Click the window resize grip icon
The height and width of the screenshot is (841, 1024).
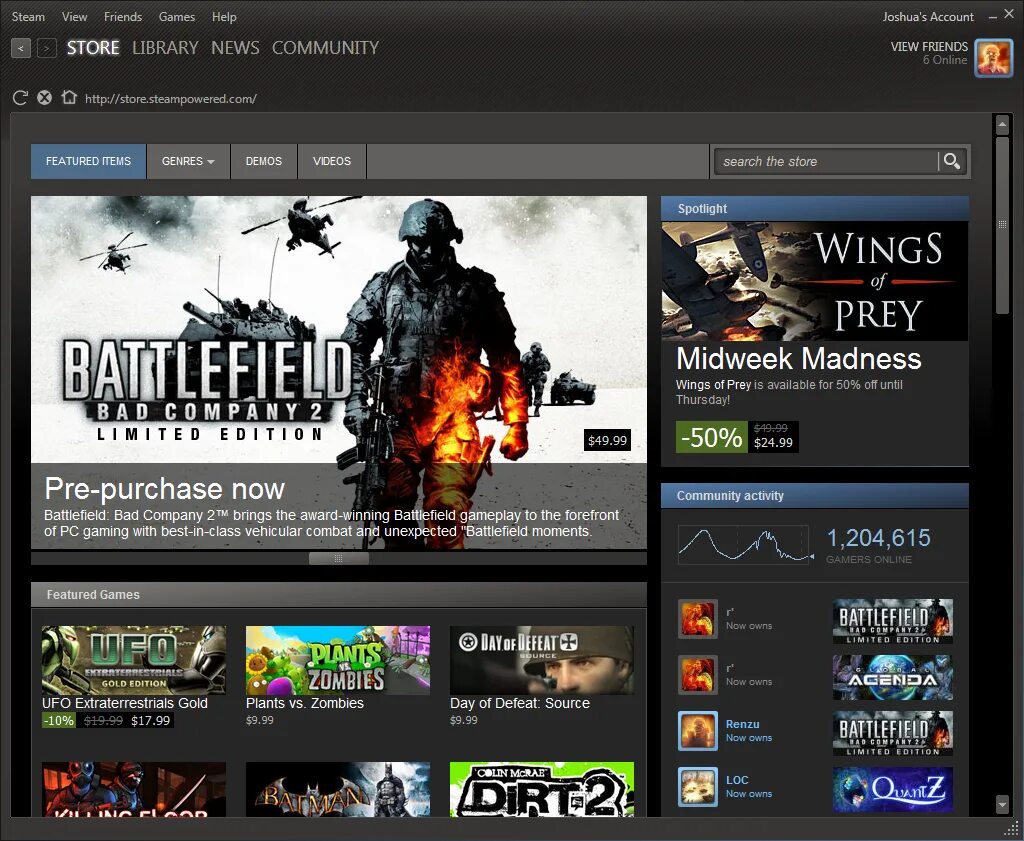[x=1011, y=829]
